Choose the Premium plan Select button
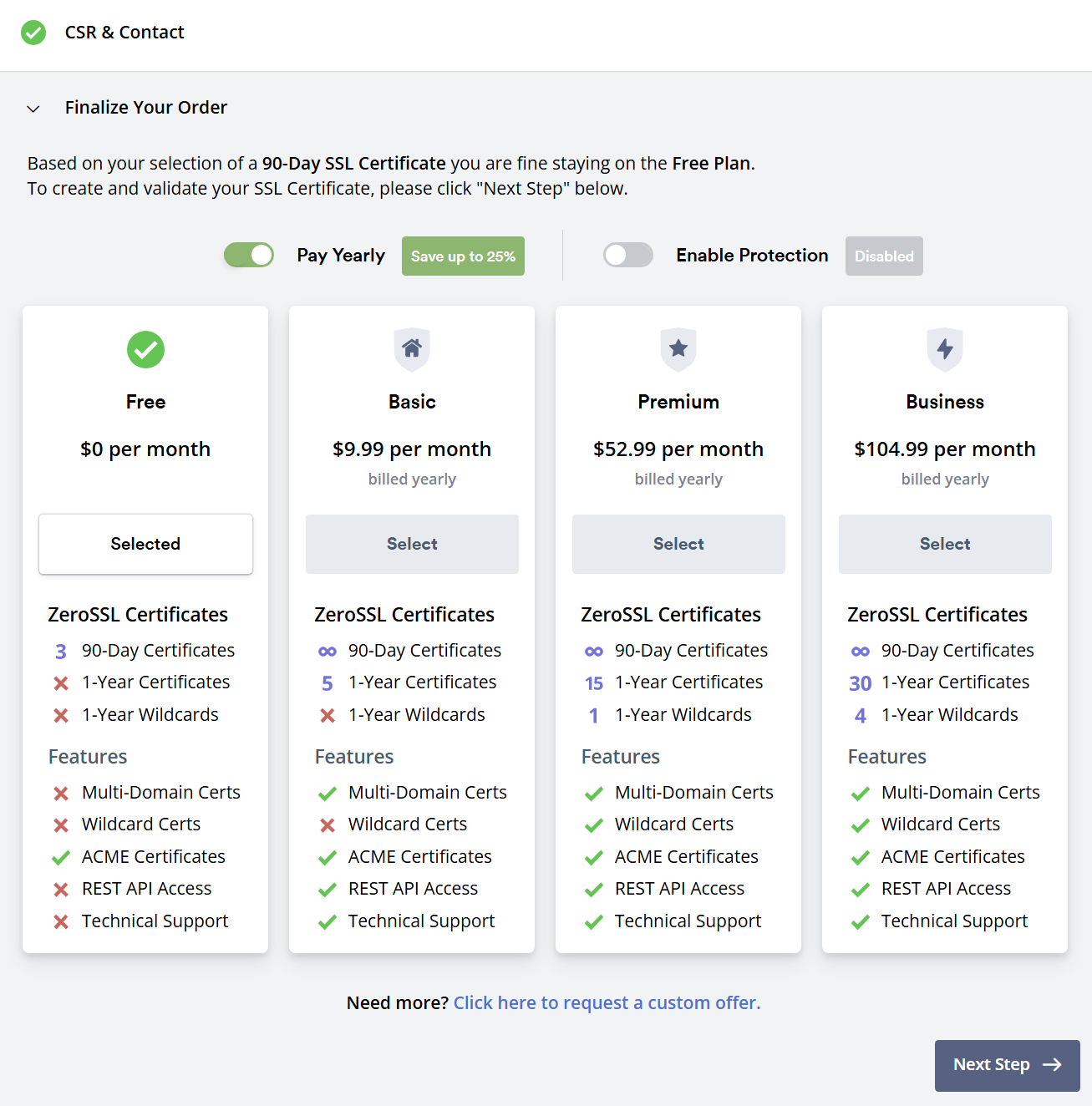 [678, 544]
